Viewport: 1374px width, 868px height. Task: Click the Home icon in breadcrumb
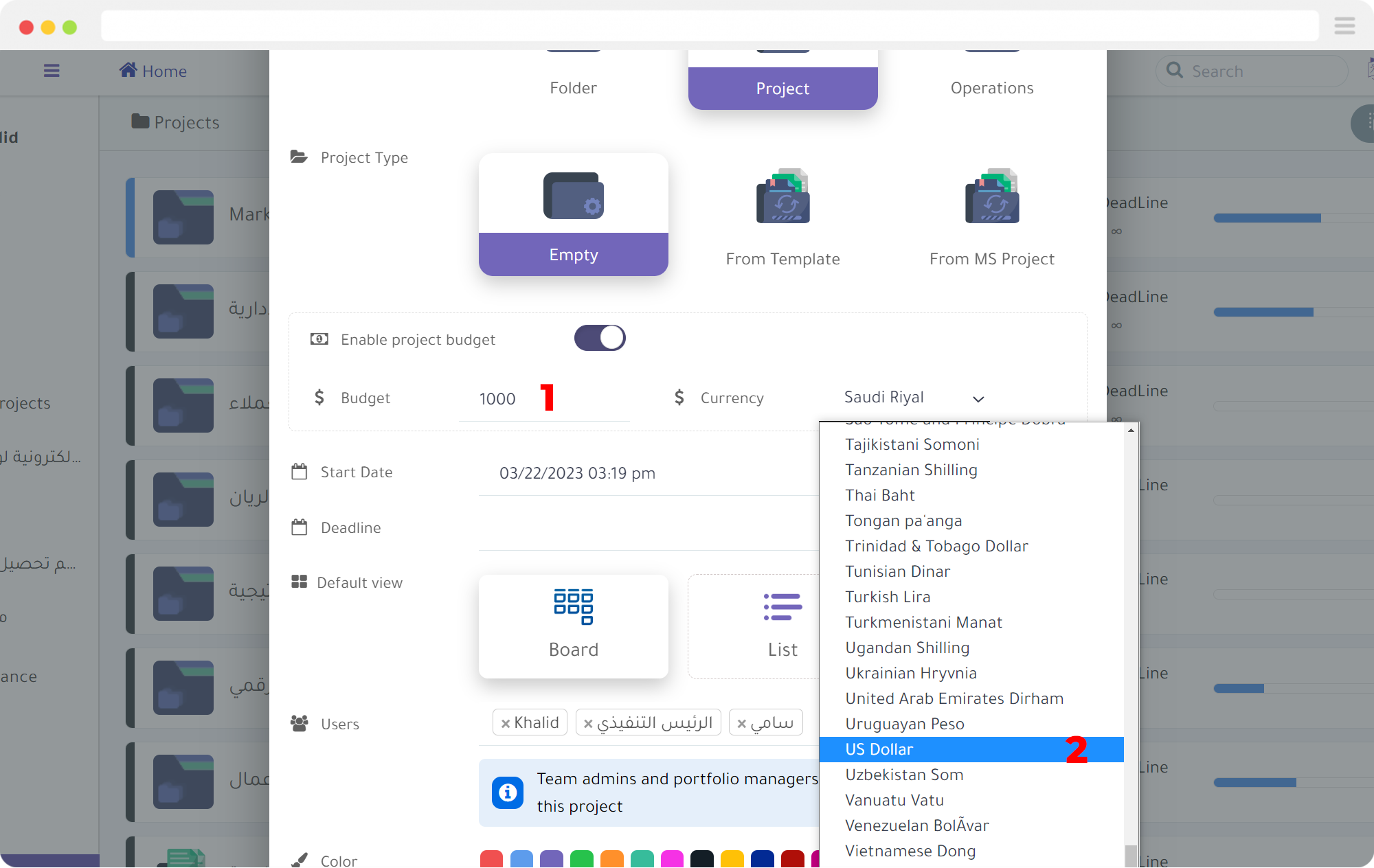[x=128, y=70]
